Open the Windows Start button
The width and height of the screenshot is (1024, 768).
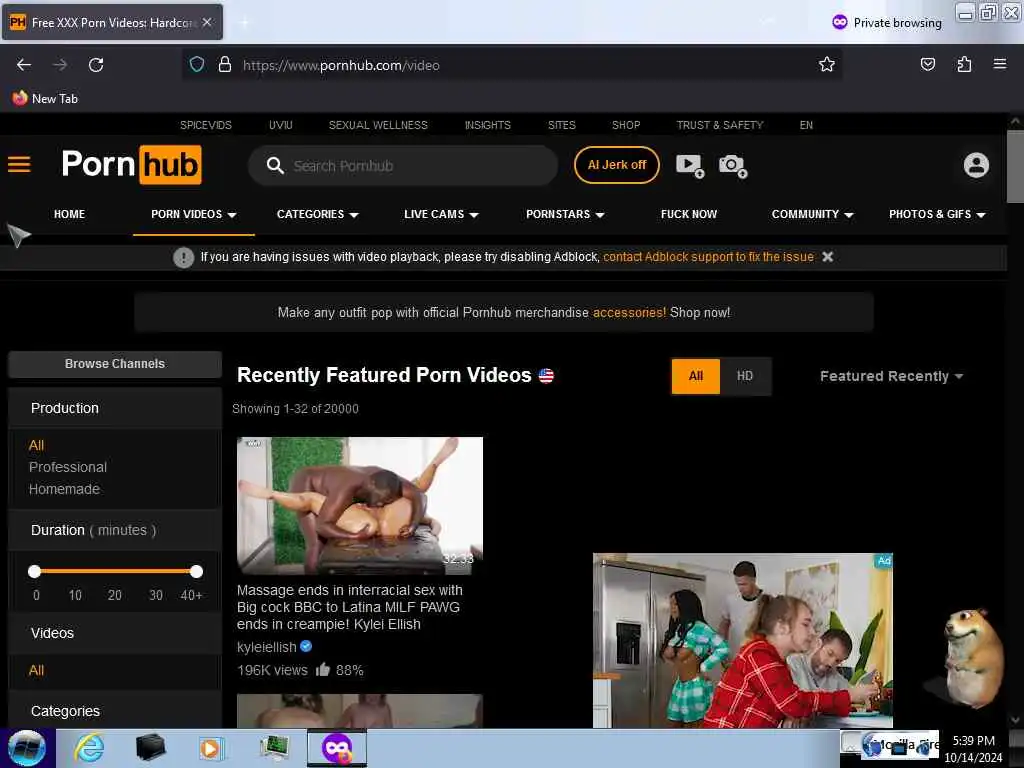pyautogui.click(x=27, y=748)
